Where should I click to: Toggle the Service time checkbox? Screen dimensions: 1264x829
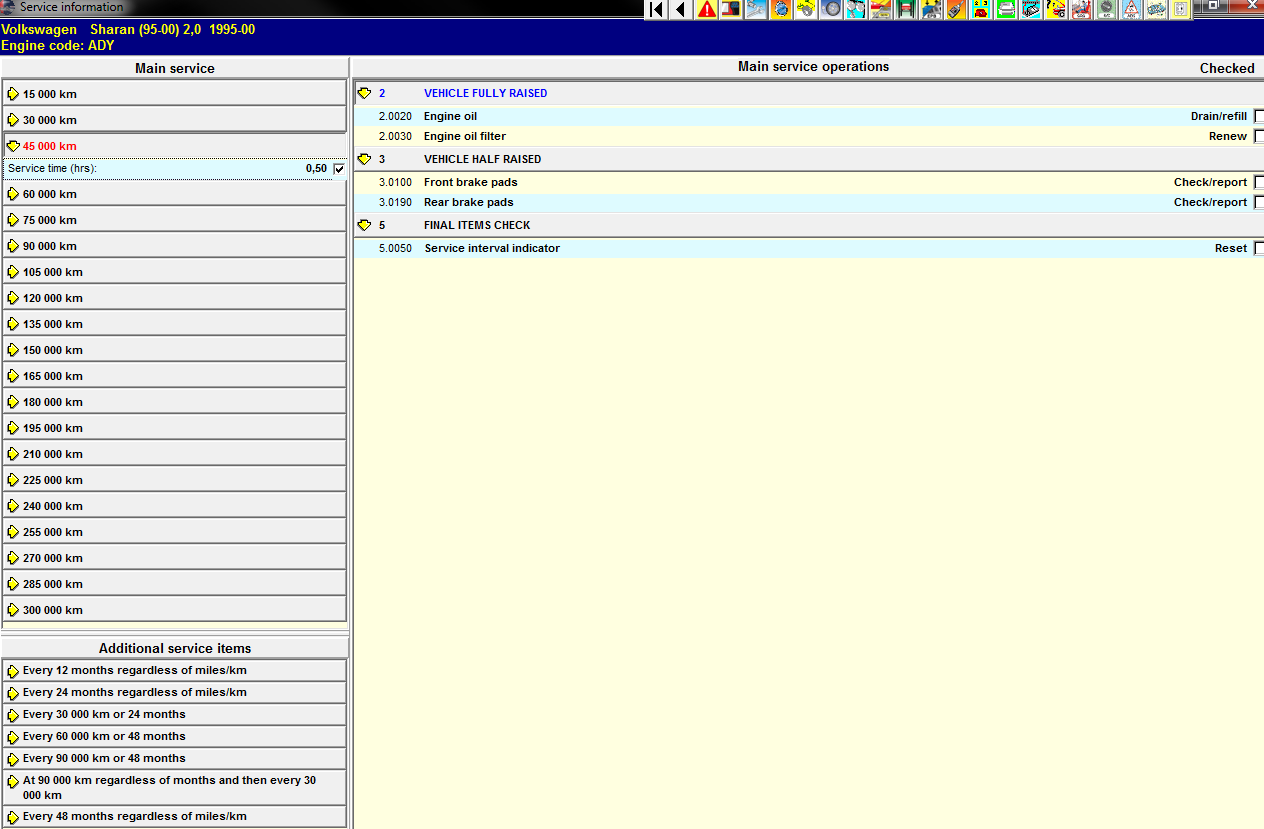[x=339, y=169]
